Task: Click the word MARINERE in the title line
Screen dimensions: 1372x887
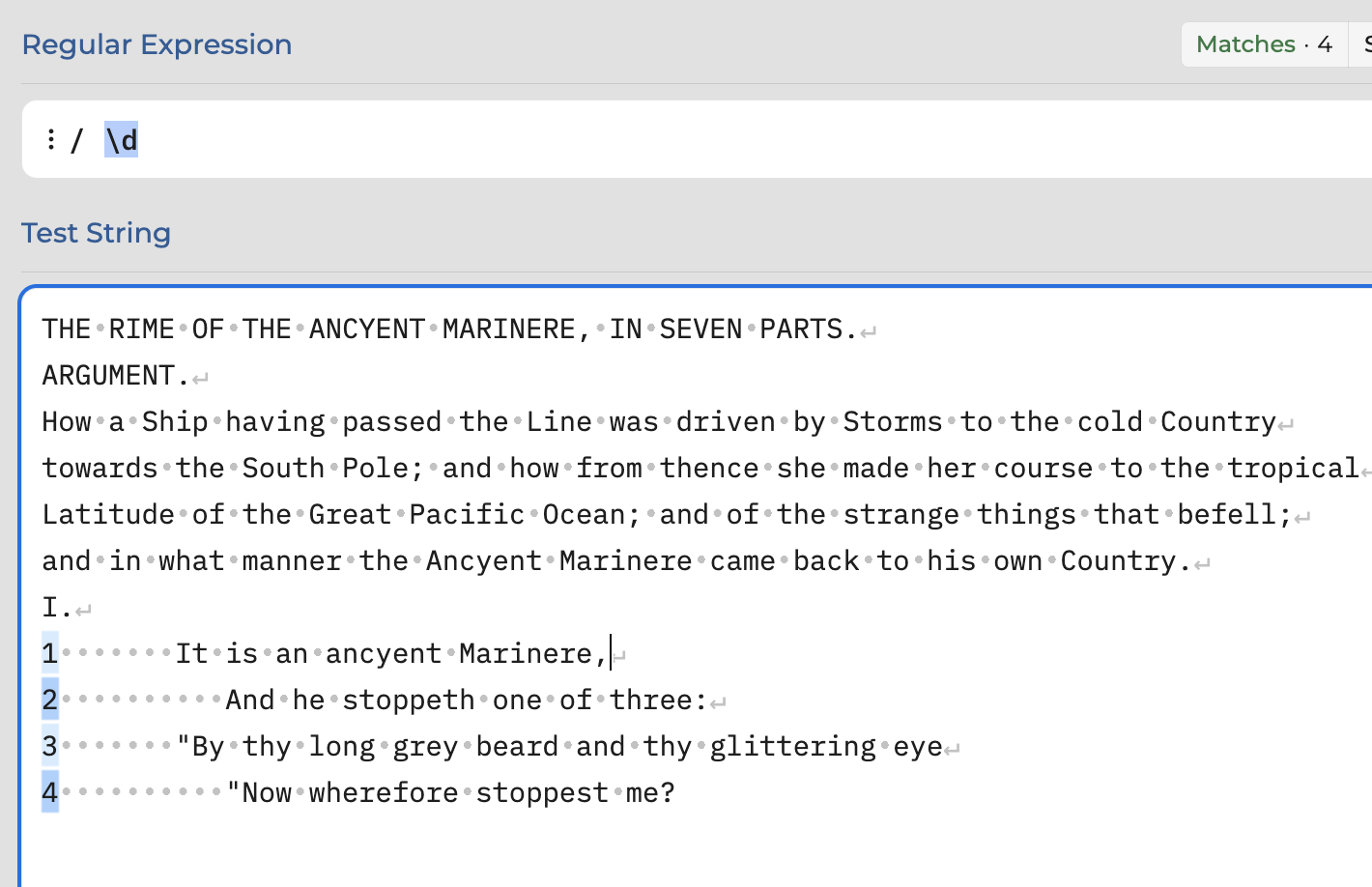Action: coord(509,329)
